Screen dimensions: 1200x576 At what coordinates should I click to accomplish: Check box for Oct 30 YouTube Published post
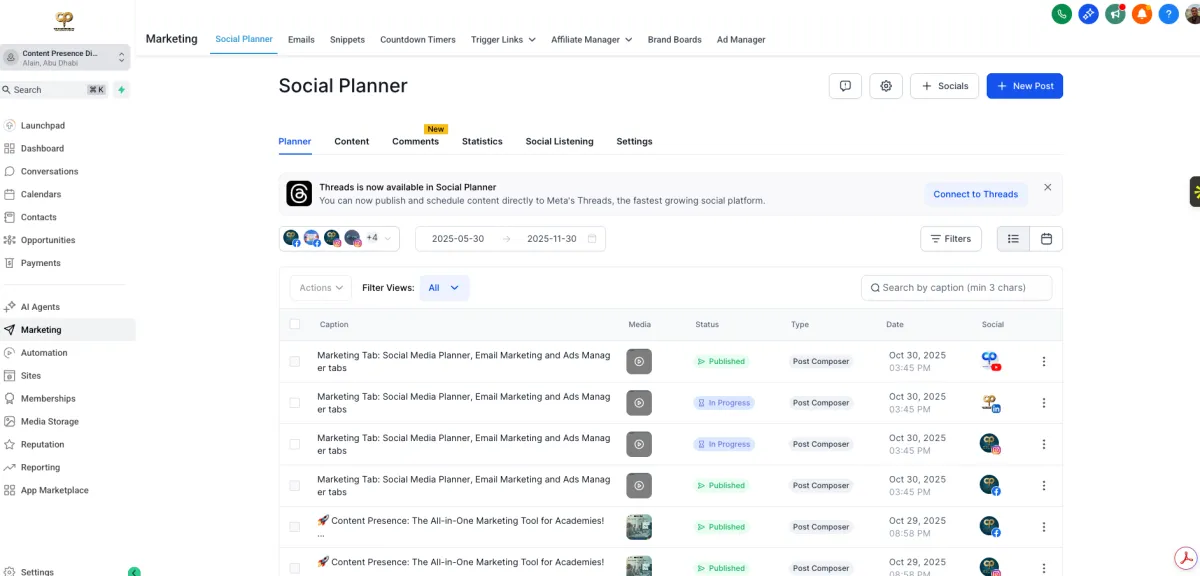(294, 361)
